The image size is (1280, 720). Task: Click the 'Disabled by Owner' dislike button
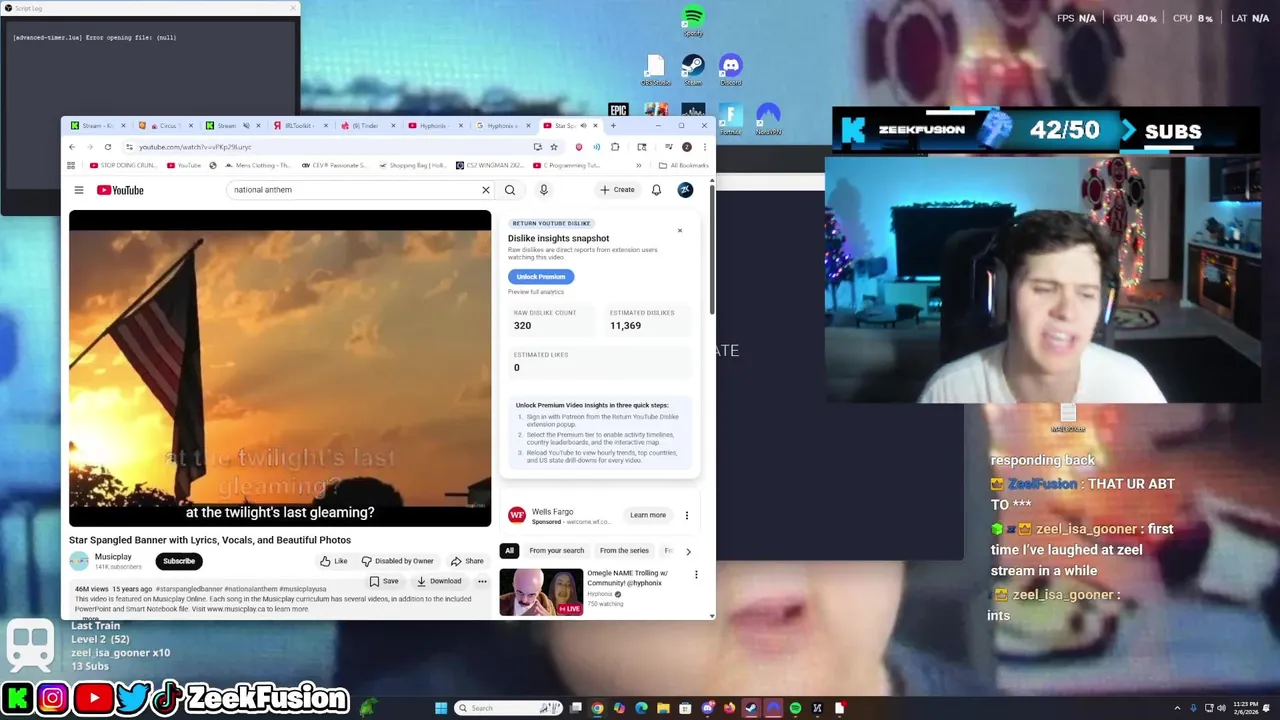[398, 561]
